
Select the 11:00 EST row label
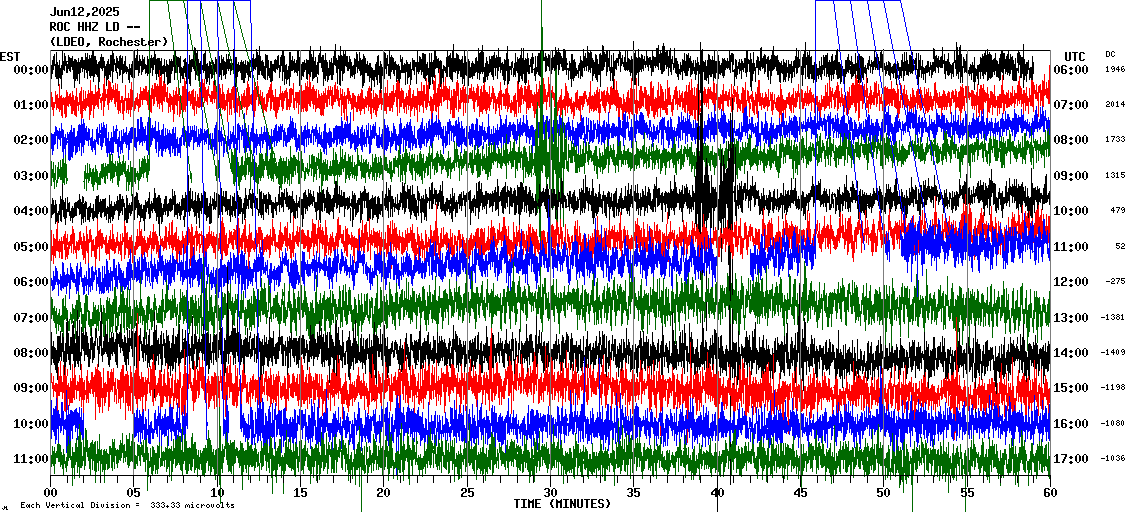[x=32, y=459]
